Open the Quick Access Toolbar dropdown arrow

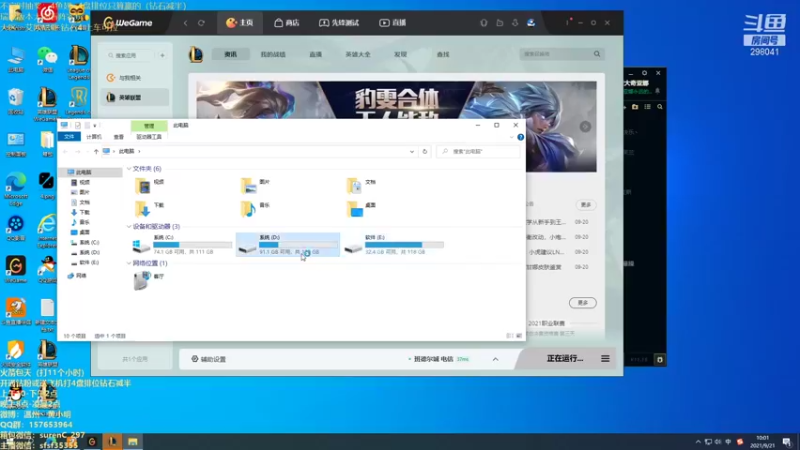[x=95, y=126]
